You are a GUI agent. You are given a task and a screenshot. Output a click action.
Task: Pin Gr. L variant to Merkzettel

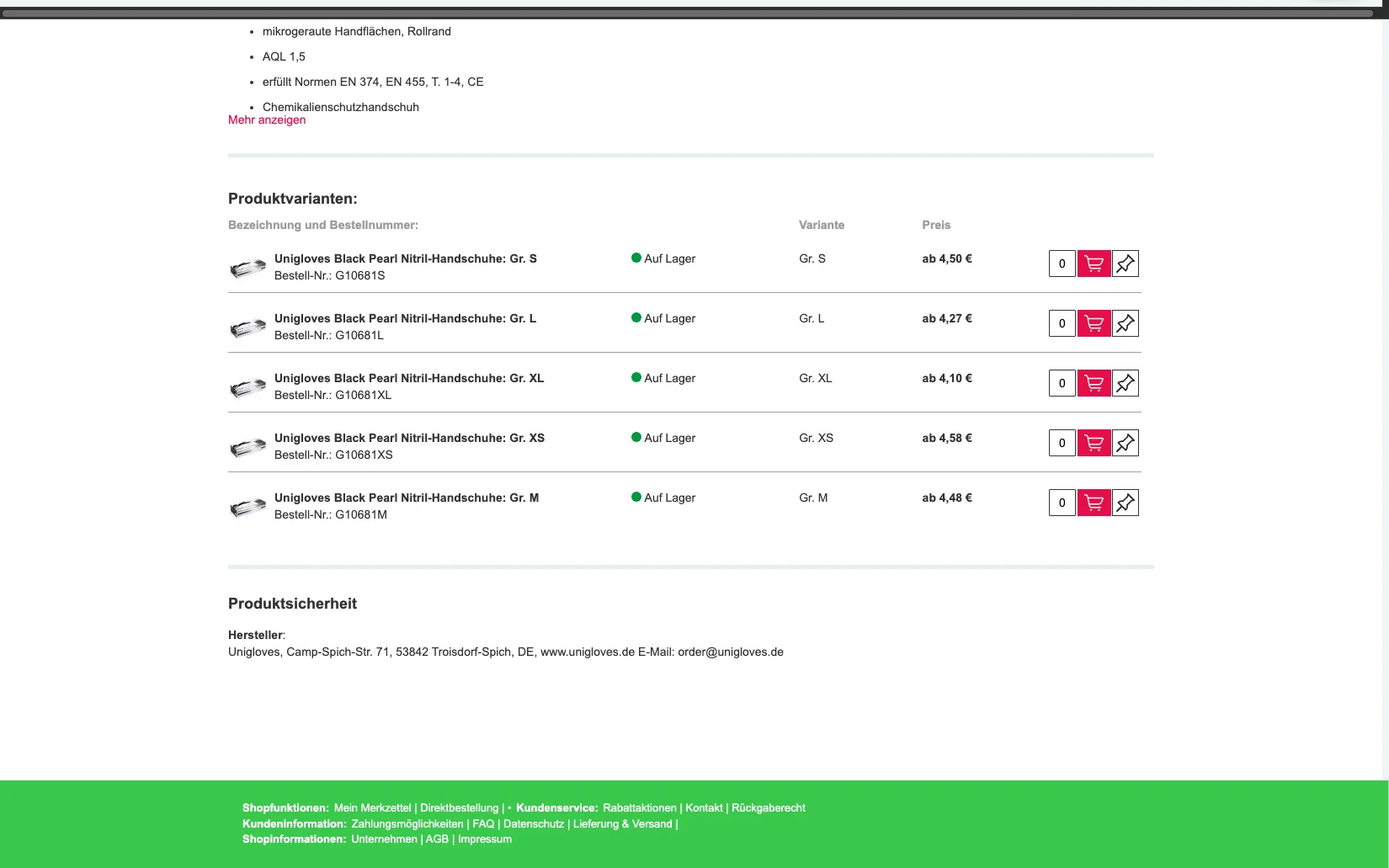tap(1126, 323)
